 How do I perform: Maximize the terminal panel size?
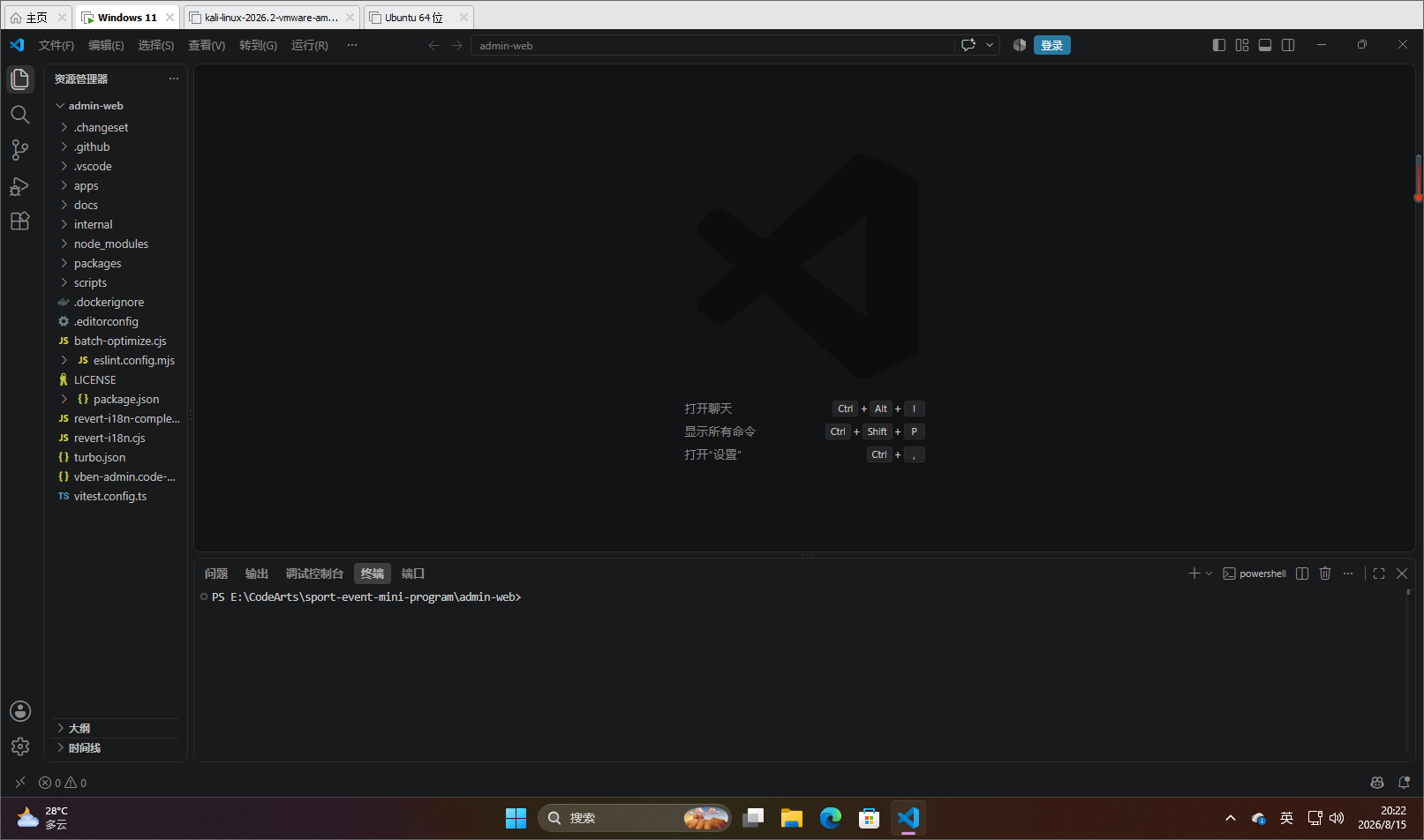point(1379,574)
